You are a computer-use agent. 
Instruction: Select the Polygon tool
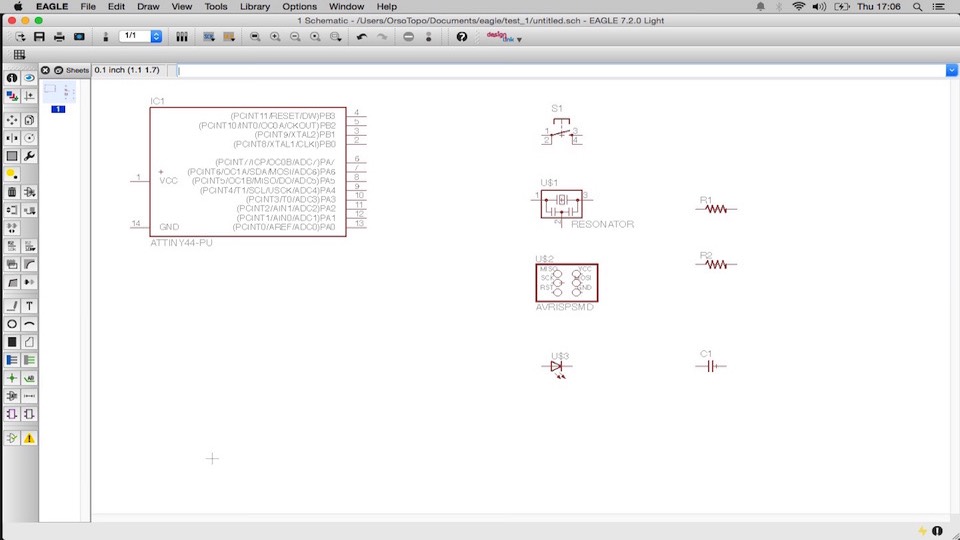coord(29,342)
